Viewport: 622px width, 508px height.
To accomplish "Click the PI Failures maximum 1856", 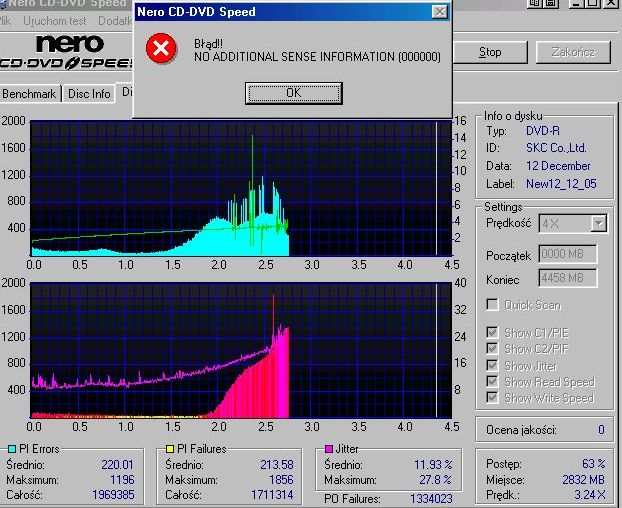I will [x=281, y=479].
